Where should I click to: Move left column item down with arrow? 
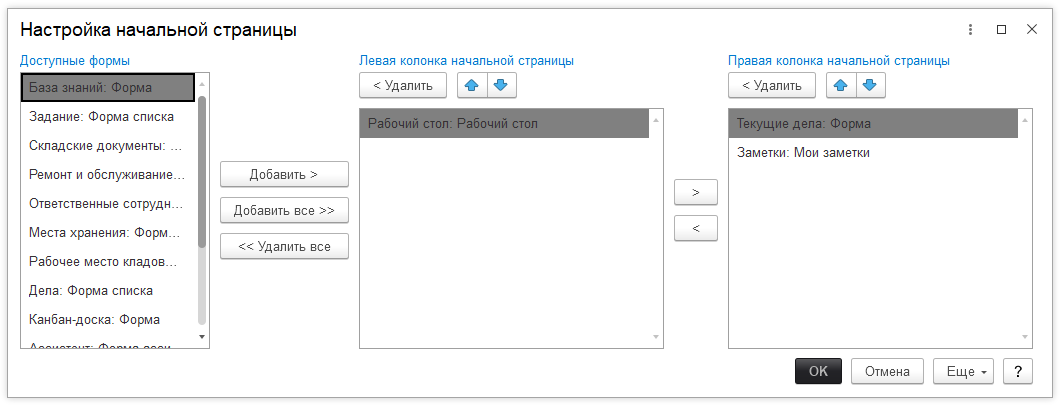tap(500, 86)
